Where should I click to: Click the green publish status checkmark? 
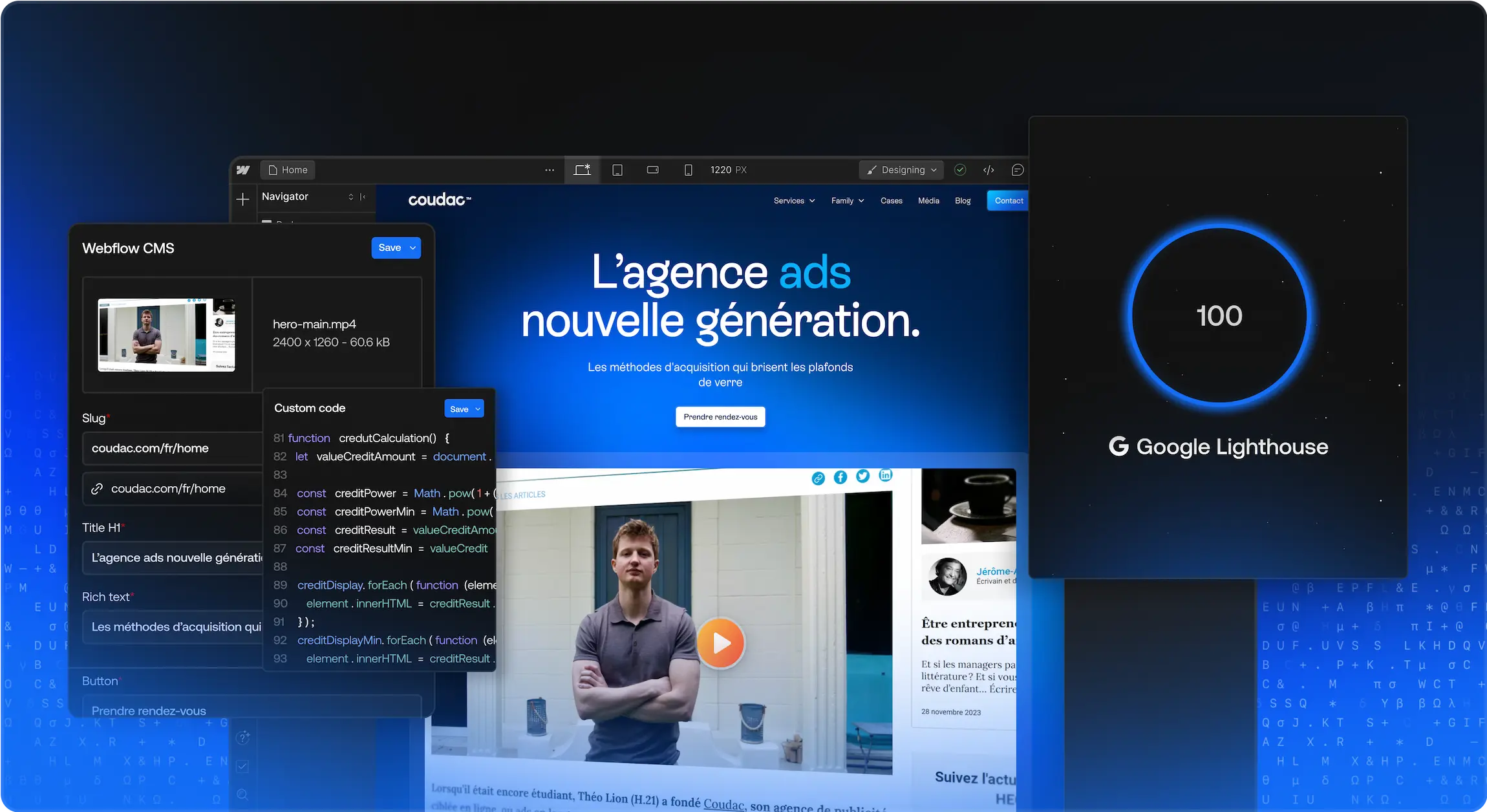(960, 170)
